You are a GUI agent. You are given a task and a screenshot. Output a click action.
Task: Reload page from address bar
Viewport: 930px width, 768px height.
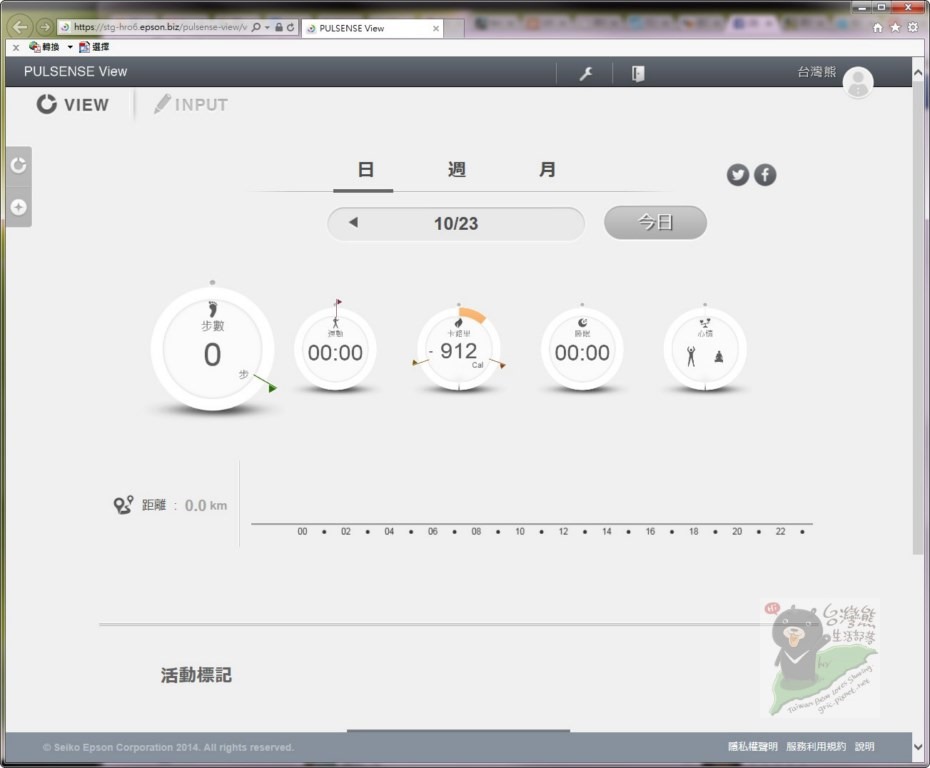pyautogui.click(x=291, y=27)
